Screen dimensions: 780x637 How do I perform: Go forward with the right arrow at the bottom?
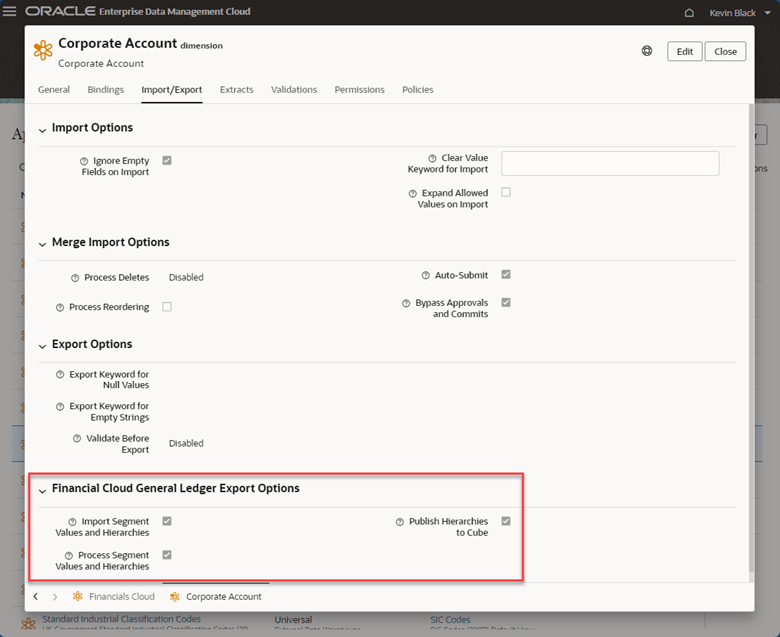[55, 596]
